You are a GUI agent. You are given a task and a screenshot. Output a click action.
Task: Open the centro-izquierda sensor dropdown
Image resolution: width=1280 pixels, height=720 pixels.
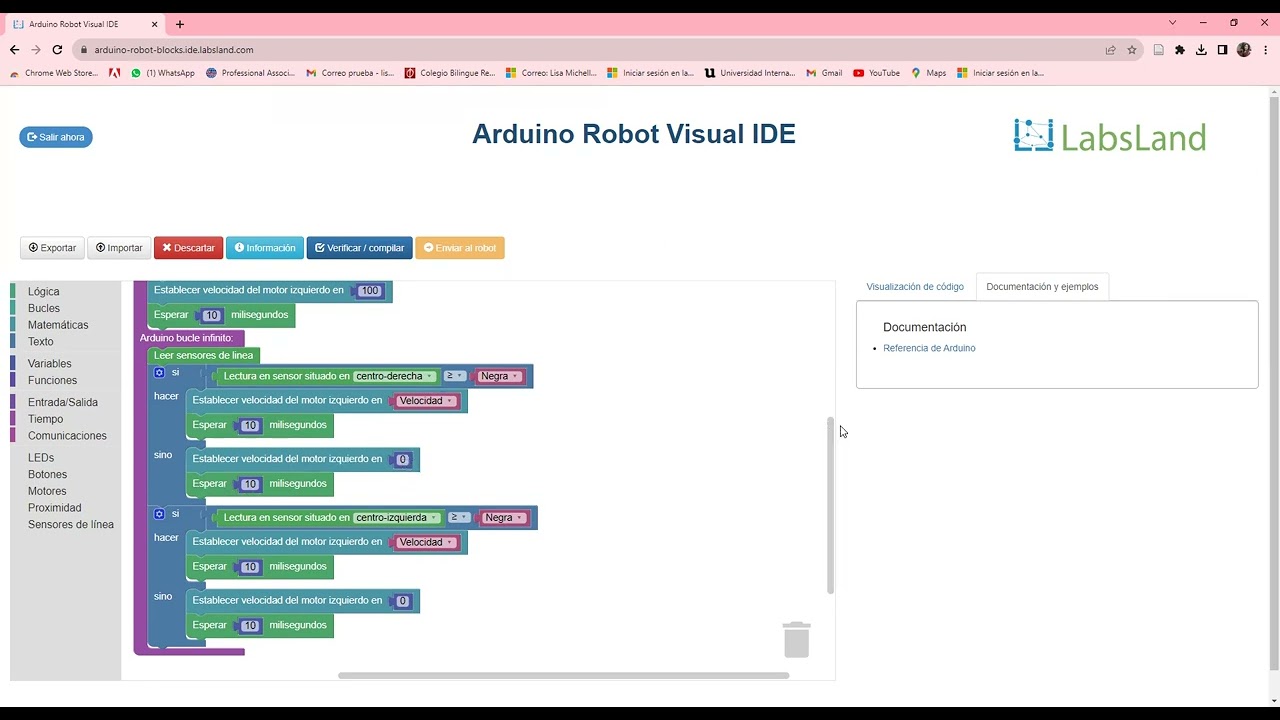397,518
